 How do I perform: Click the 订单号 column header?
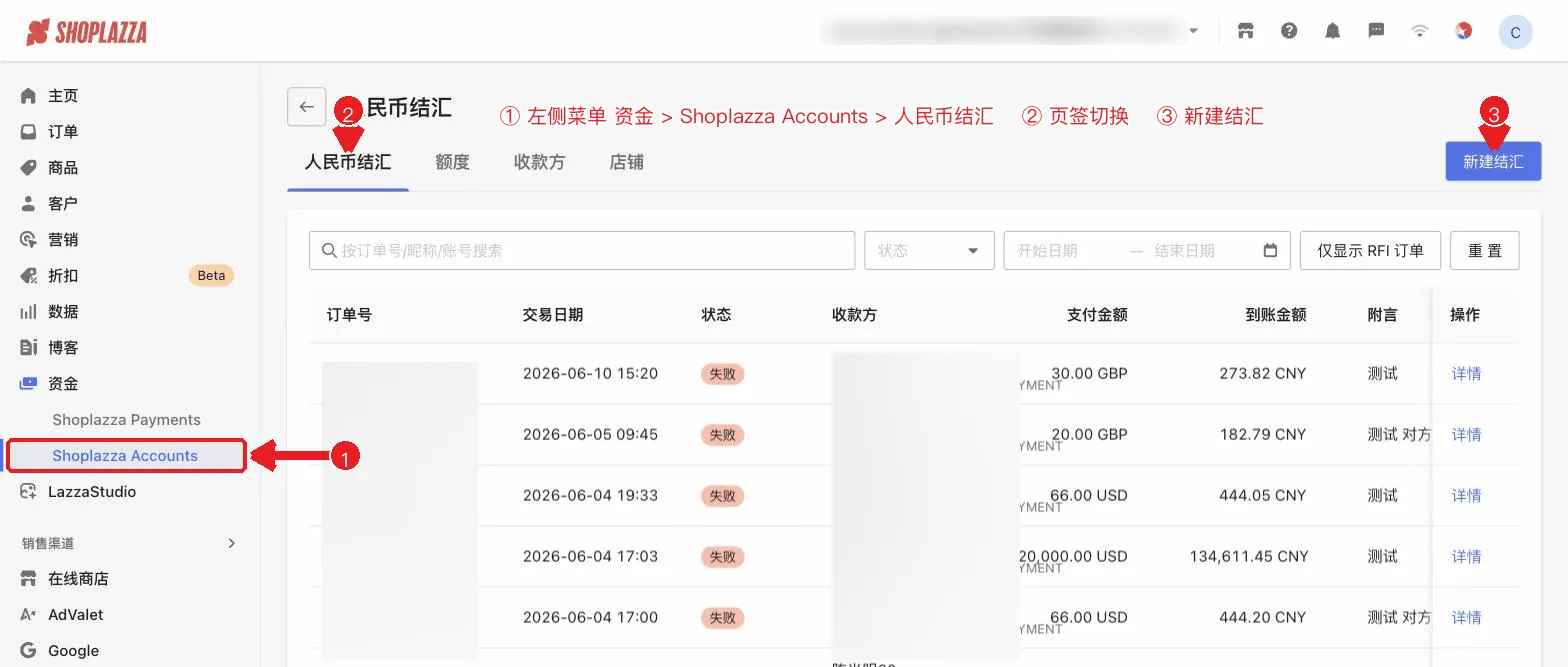349,314
